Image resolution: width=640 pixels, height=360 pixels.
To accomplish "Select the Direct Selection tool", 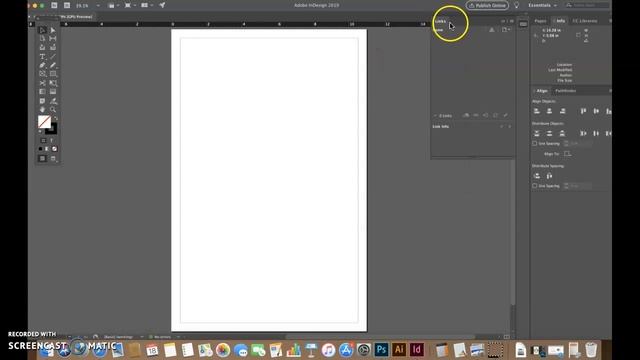I will tap(53, 30).
